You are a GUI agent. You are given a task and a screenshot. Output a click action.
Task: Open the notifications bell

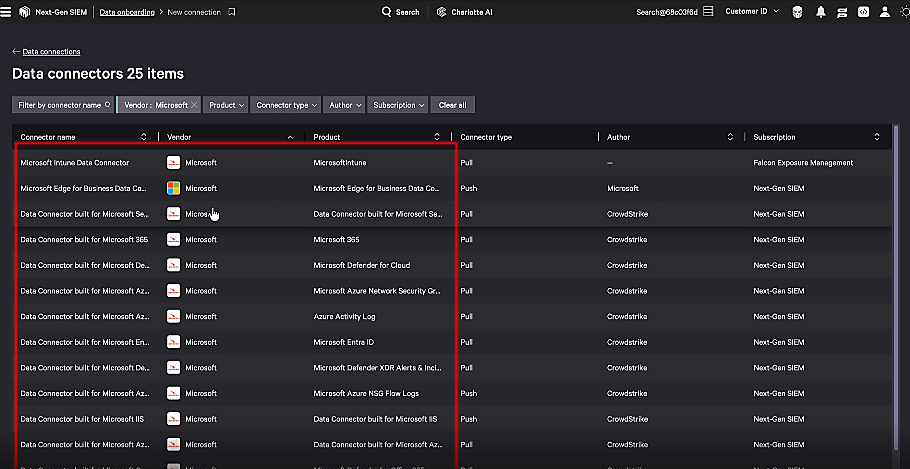tap(821, 12)
